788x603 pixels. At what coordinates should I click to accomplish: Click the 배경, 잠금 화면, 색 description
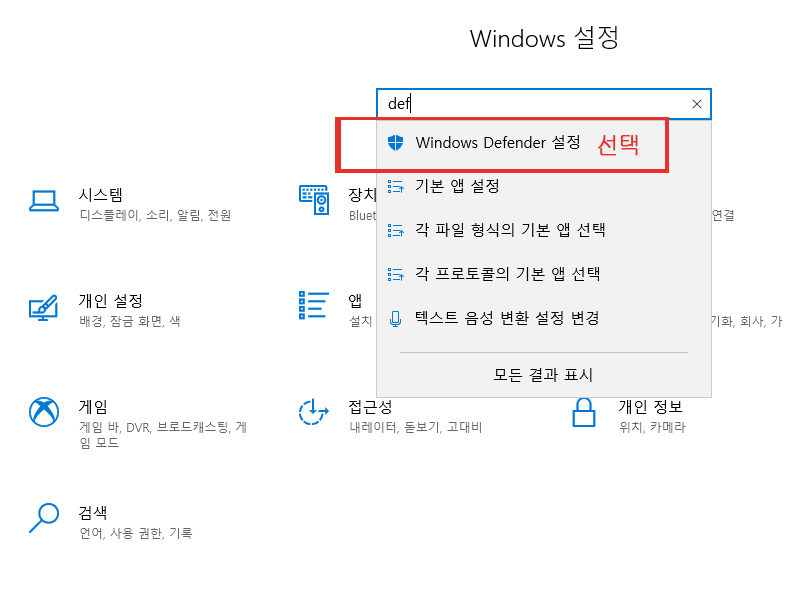[130, 322]
